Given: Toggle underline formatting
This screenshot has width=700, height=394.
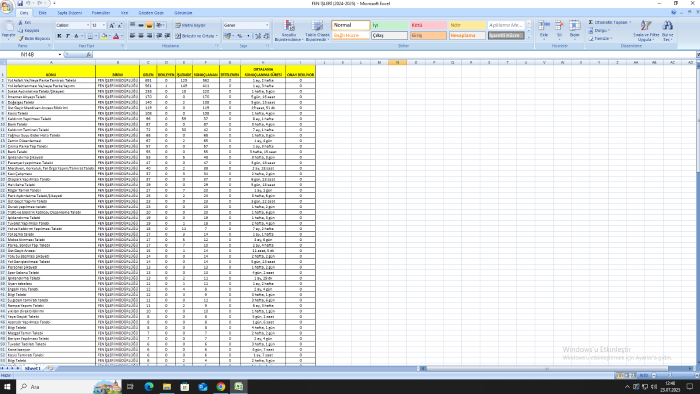Looking at the screenshot, I should 76,36.
